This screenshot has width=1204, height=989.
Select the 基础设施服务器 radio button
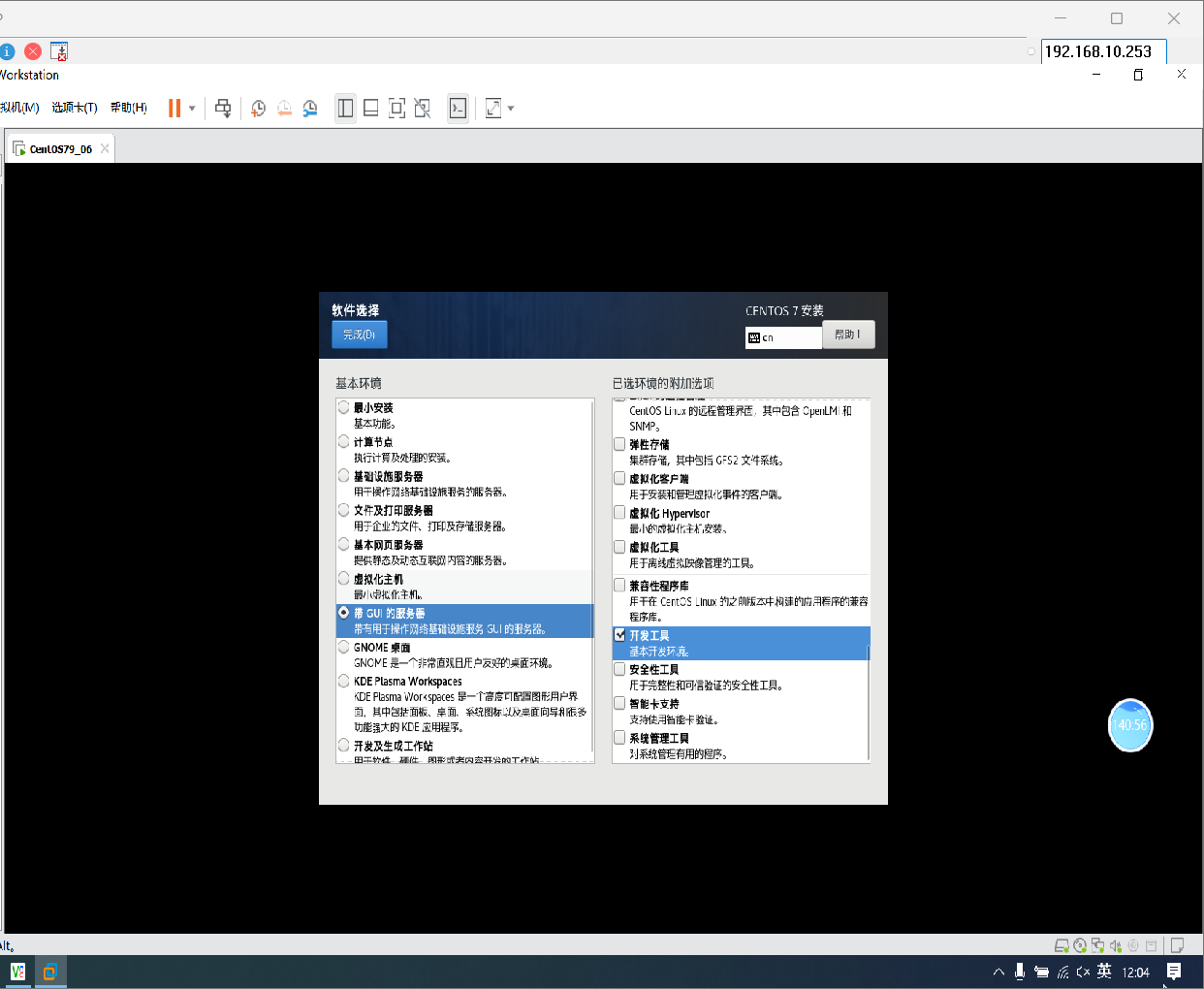point(343,475)
